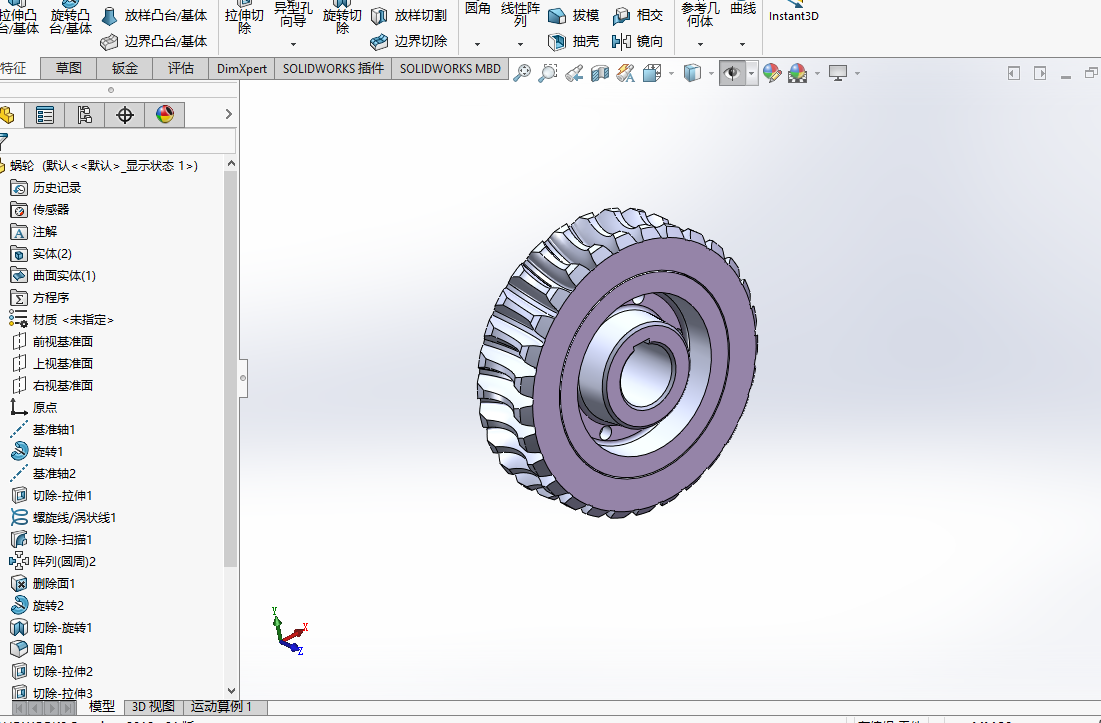The width and height of the screenshot is (1101, 723).
Task: Activate the 拉伸切除 extruded cut tool
Action: 244,18
